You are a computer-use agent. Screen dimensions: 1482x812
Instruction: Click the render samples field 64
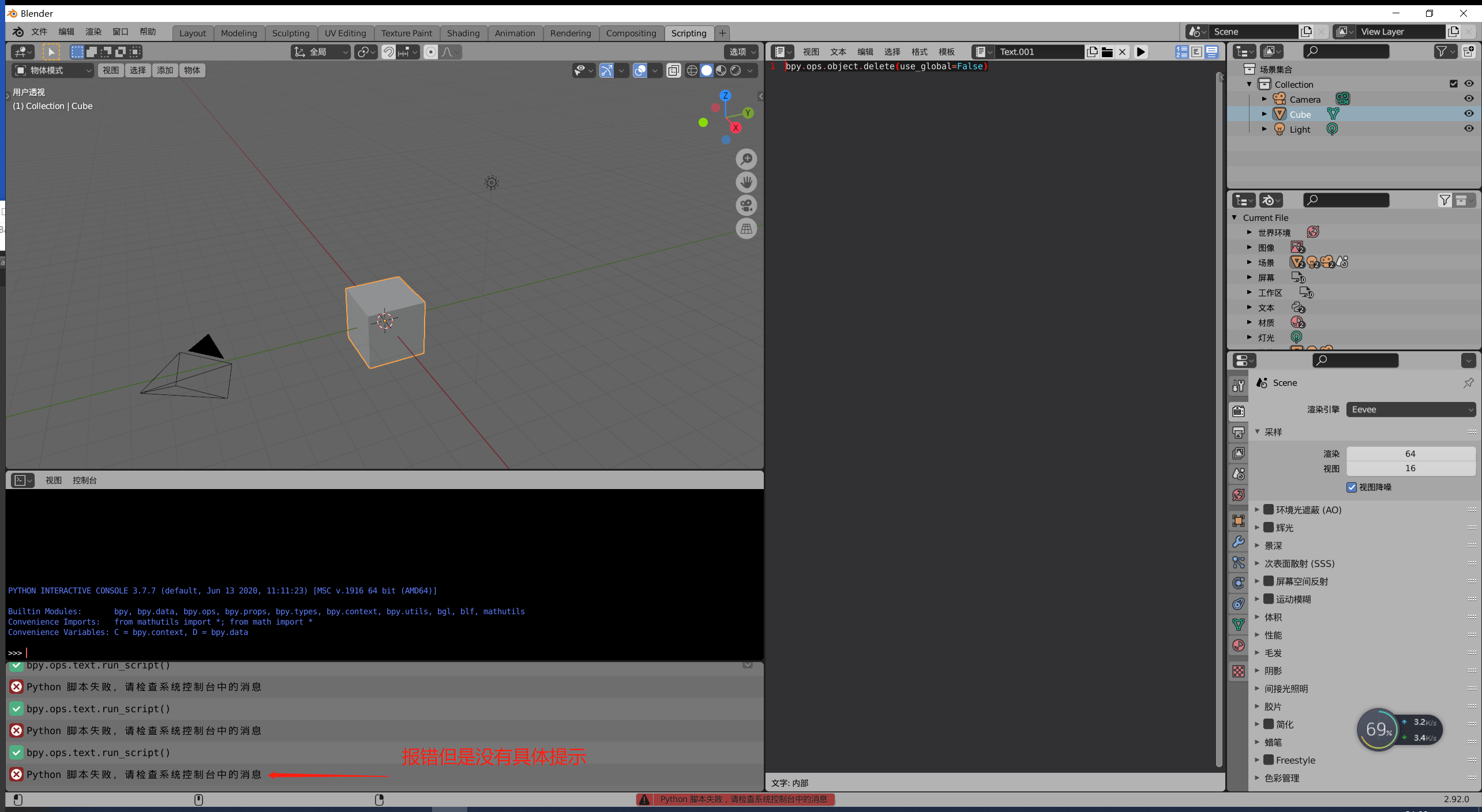pyautogui.click(x=1411, y=454)
